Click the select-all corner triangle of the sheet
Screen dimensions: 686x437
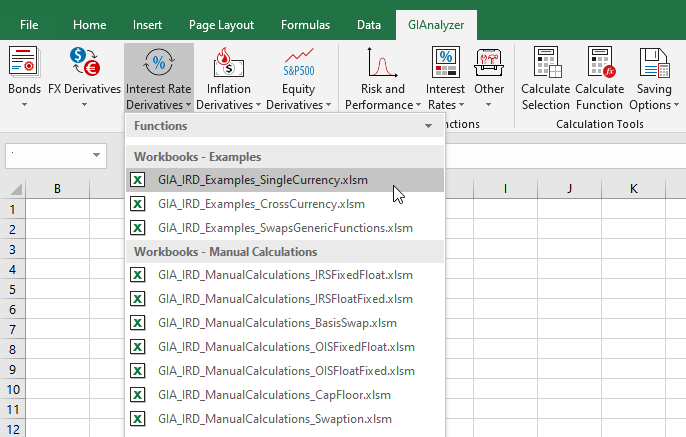(x=16, y=189)
